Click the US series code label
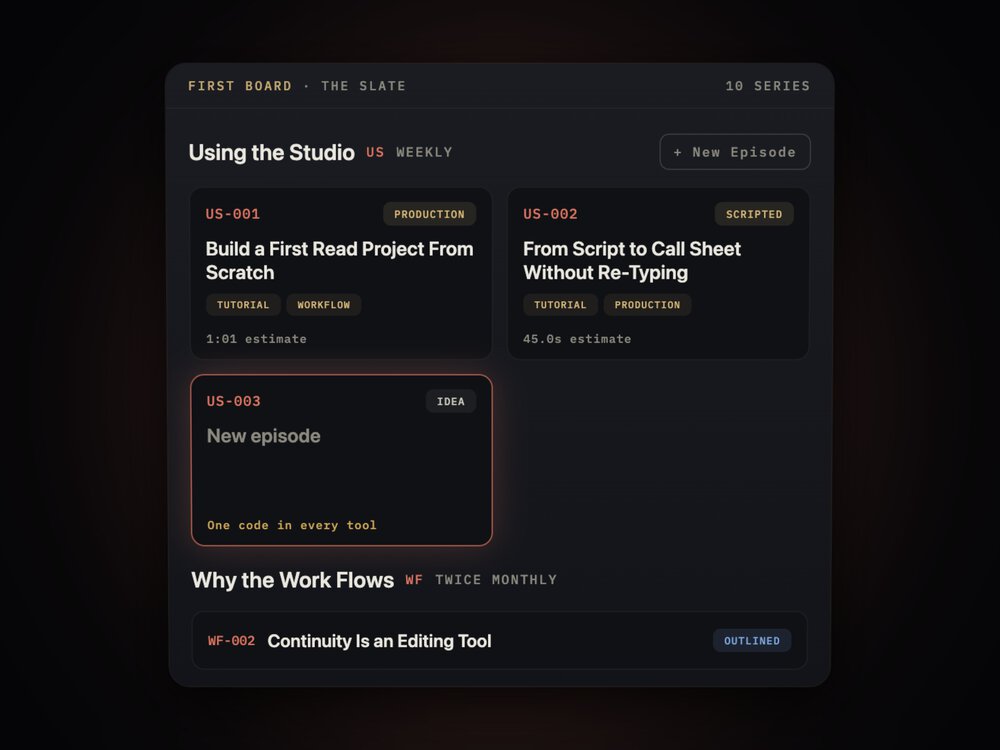 375,152
